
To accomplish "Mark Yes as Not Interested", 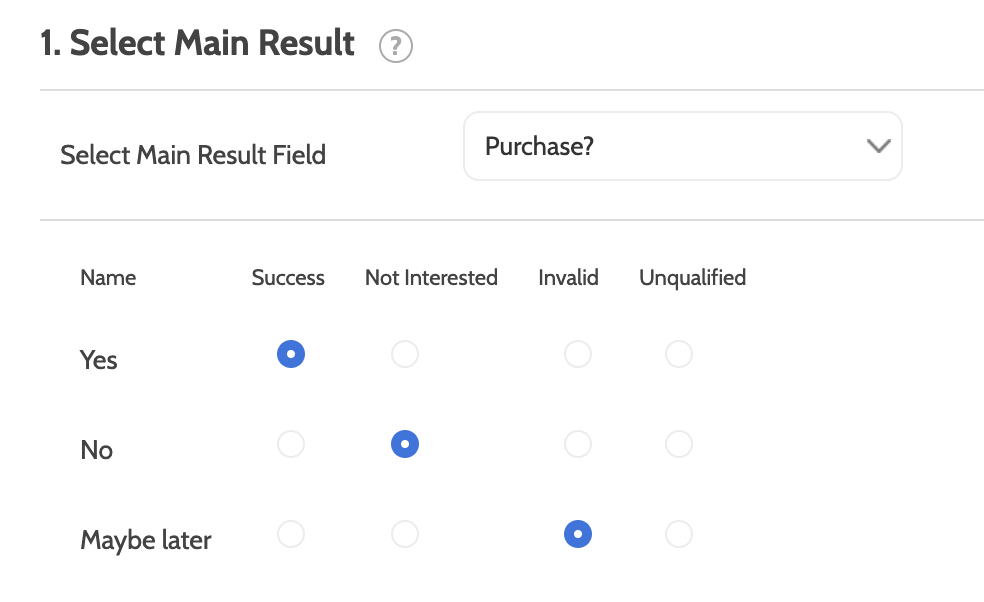I will pos(405,354).
